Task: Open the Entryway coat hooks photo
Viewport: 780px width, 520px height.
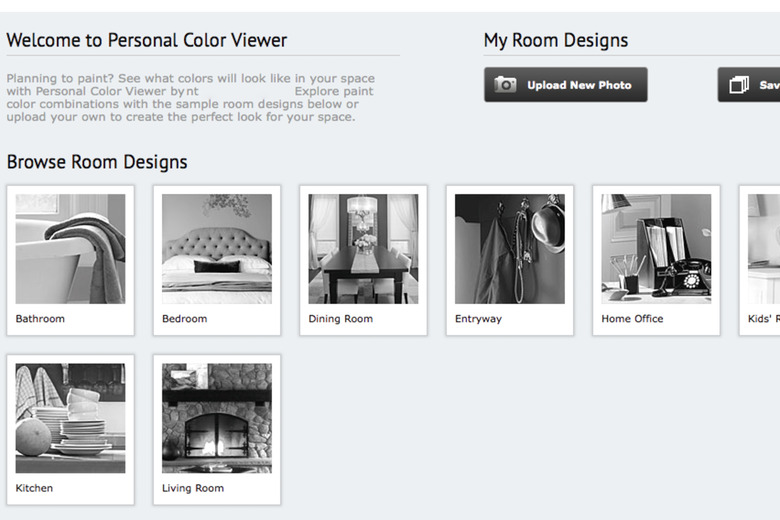Action: tap(509, 248)
